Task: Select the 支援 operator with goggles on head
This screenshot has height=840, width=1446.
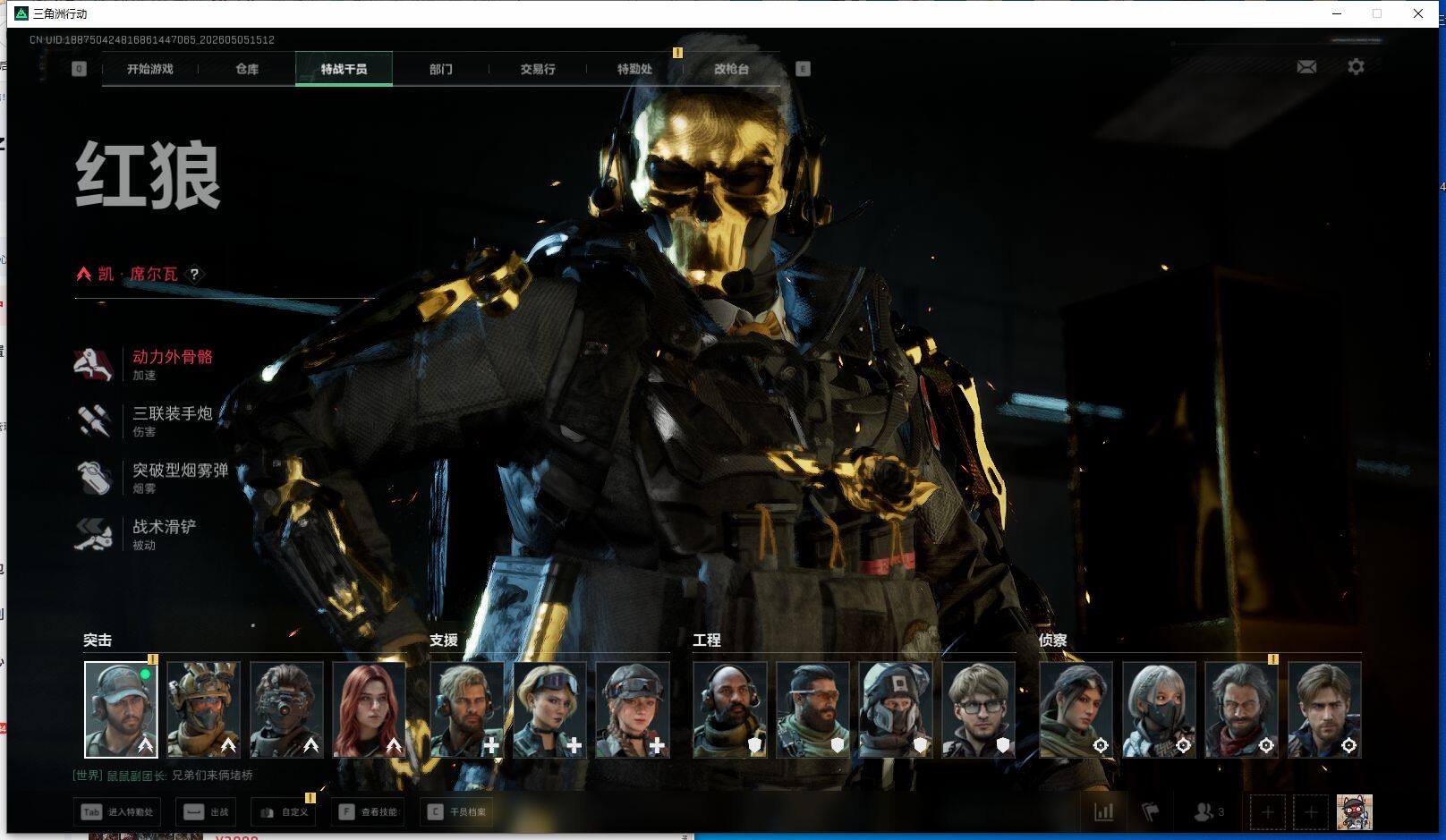Action: (x=549, y=709)
